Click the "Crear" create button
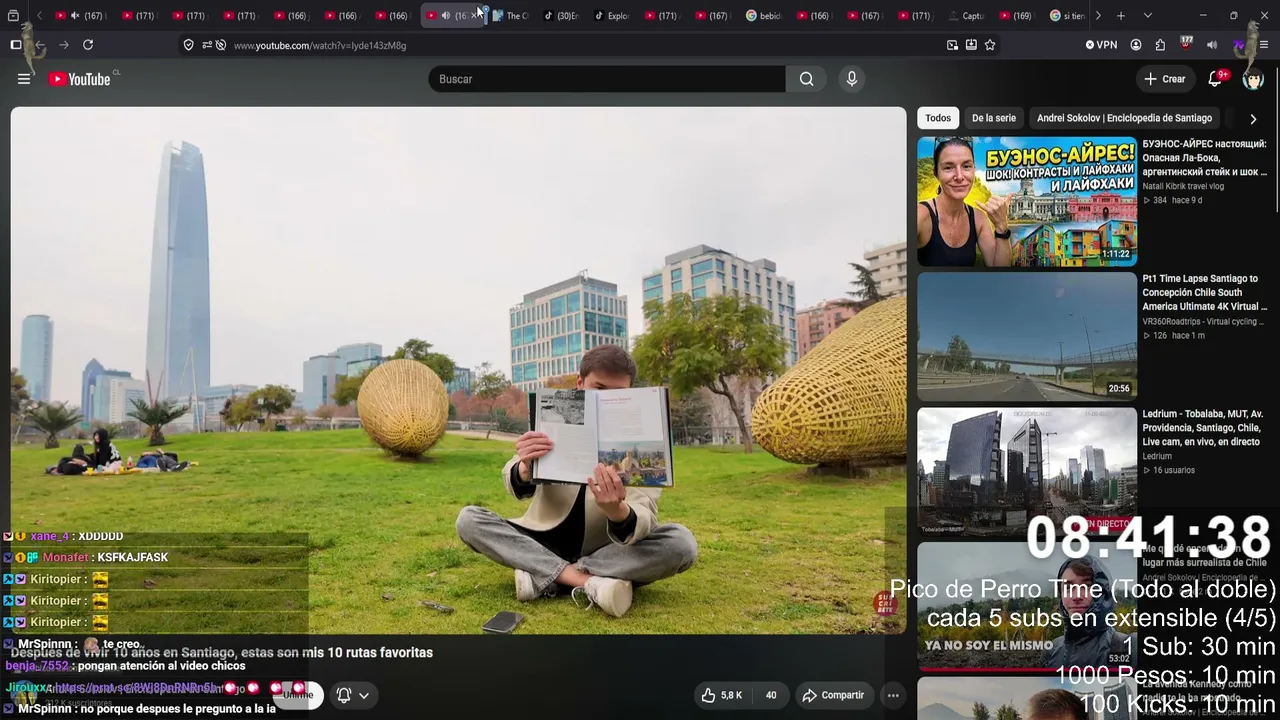 click(x=1165, y=79)
